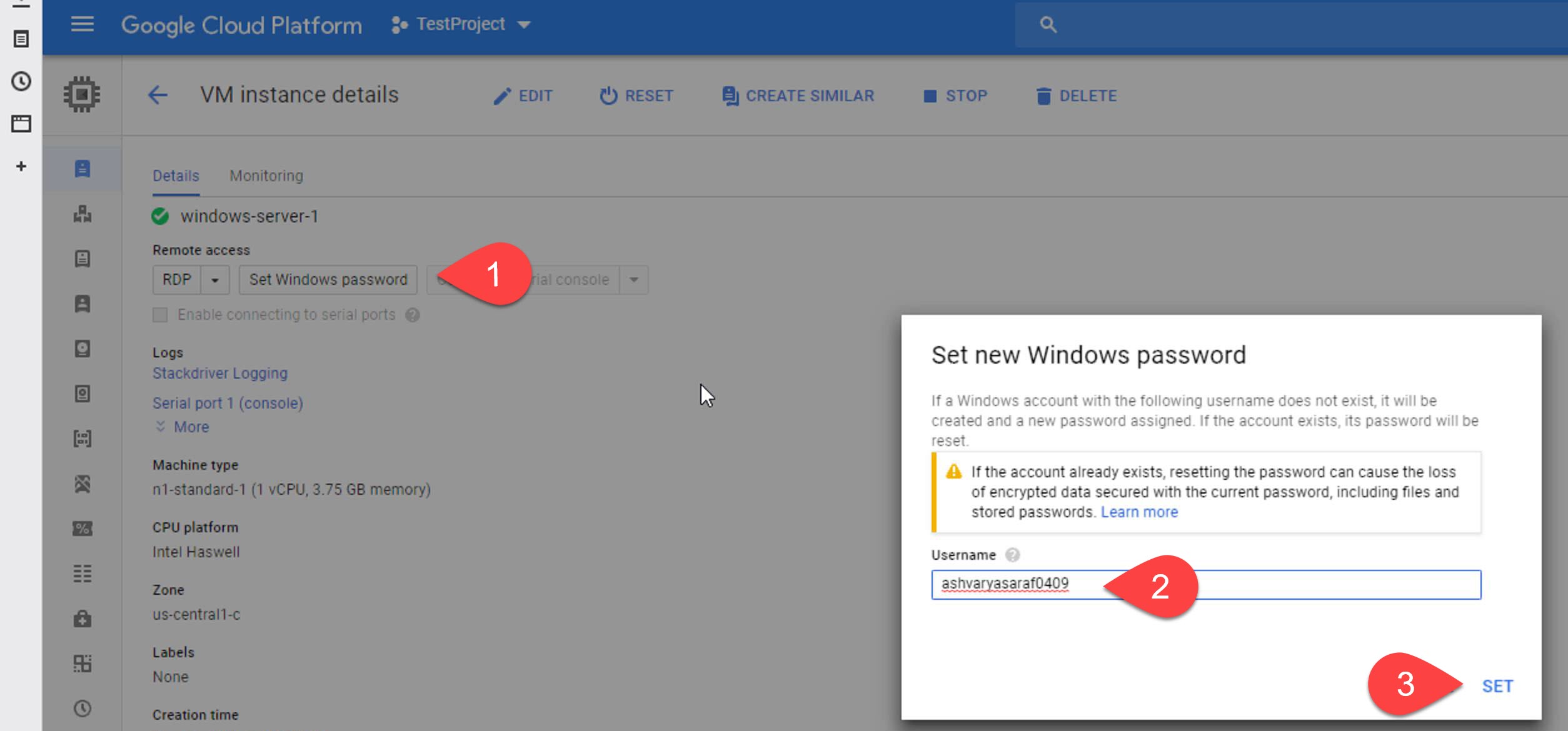Open Zones grid sidebar icon
Image resolution: width=1568 pixels, height=731 pixels.
(83, 664)
